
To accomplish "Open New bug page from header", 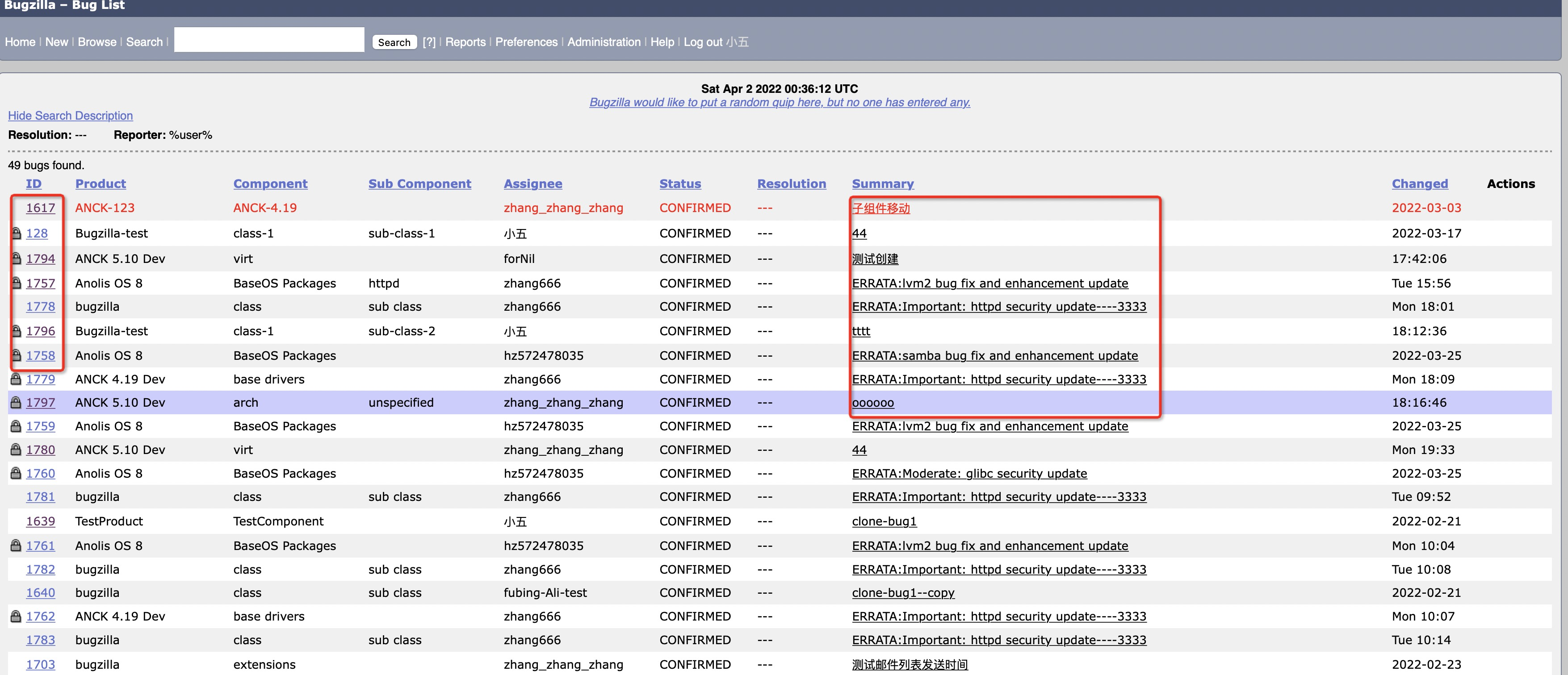I will 57,42.
